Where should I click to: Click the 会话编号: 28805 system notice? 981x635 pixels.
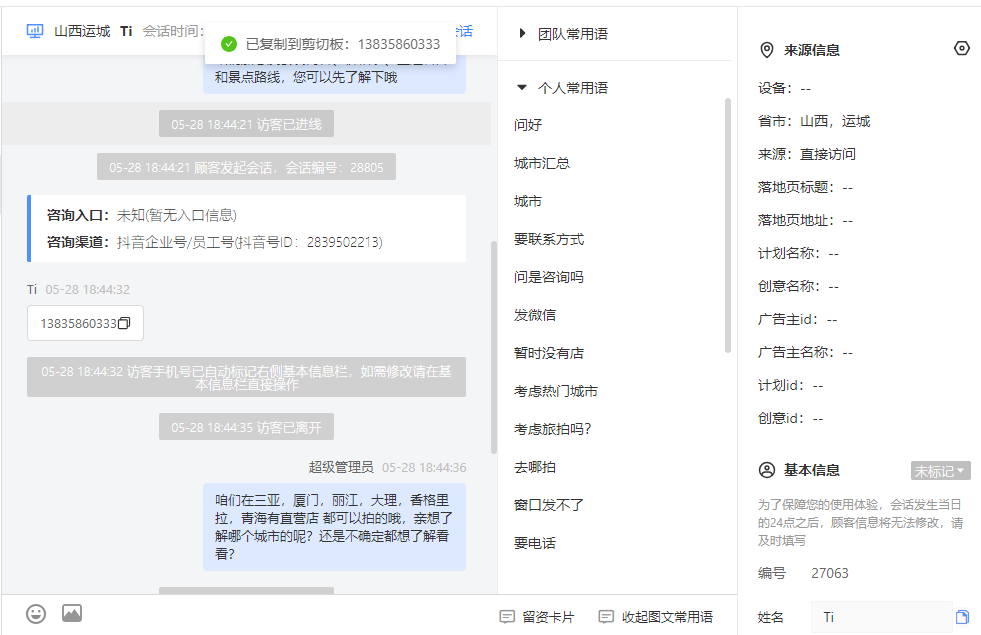click(247, 166)
